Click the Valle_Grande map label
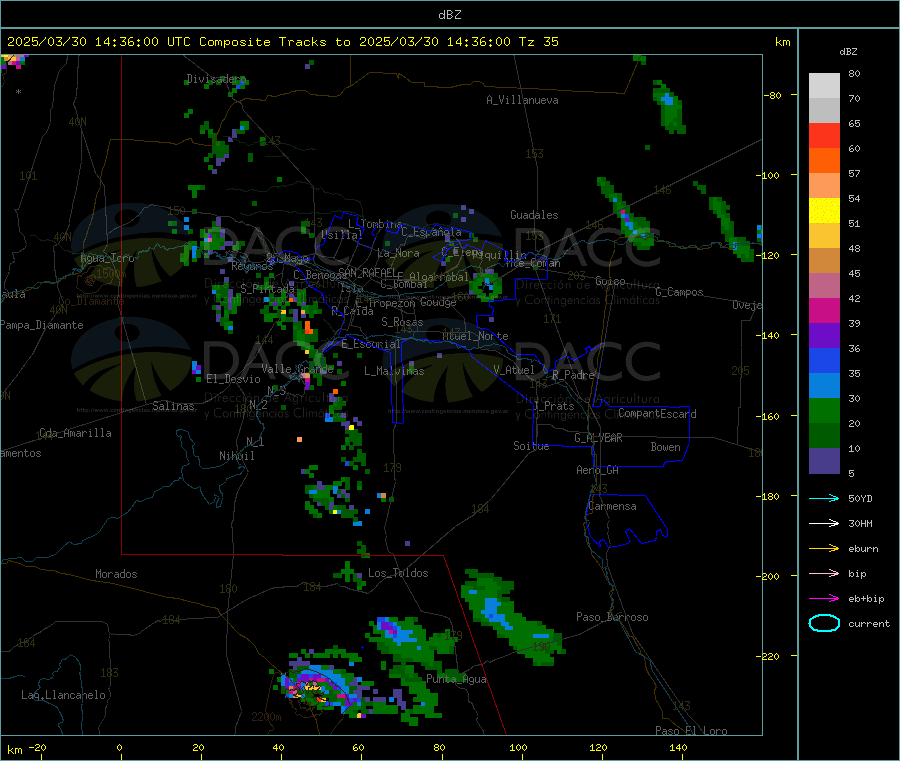Image resolution: width=900 pixels, height=761 pixels. (297, 369)
